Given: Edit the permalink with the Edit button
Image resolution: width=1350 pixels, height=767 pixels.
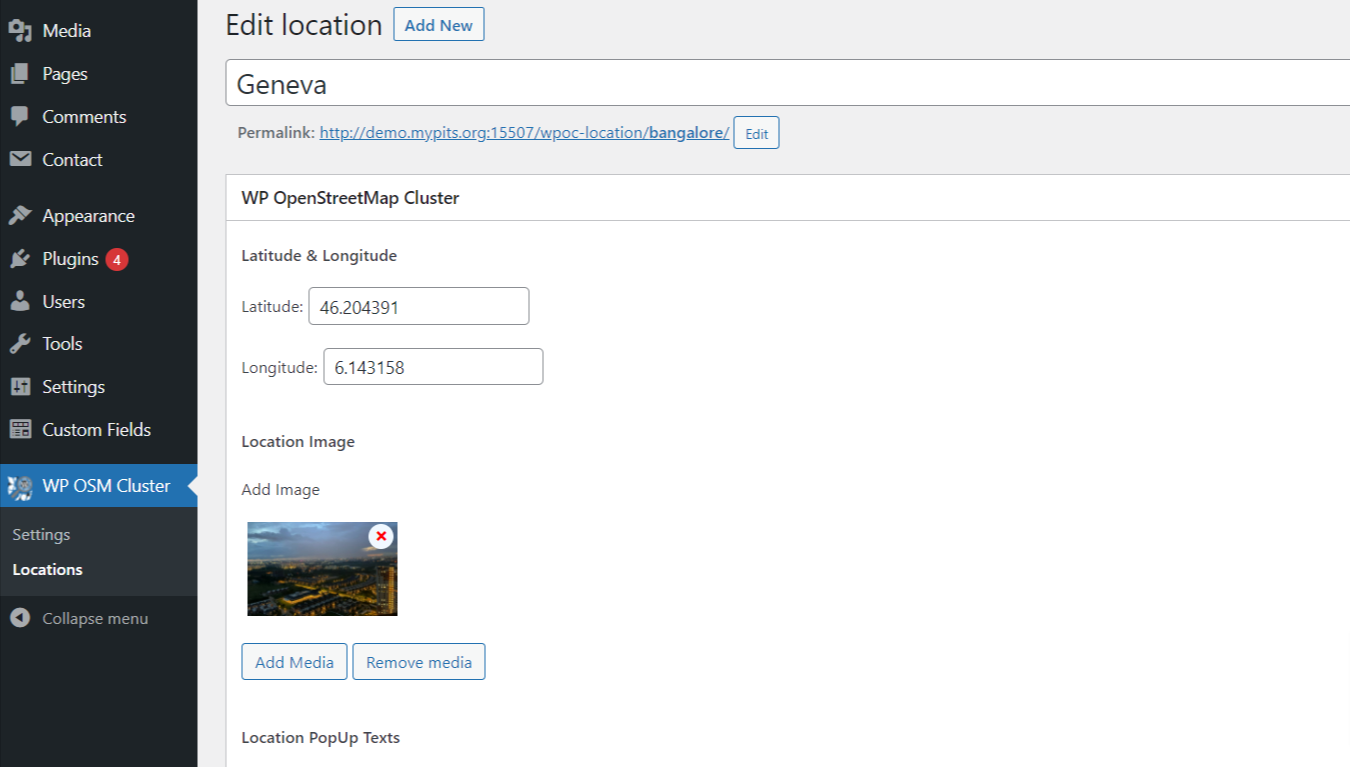Looking at the screenshot, I should pos(755,132).
